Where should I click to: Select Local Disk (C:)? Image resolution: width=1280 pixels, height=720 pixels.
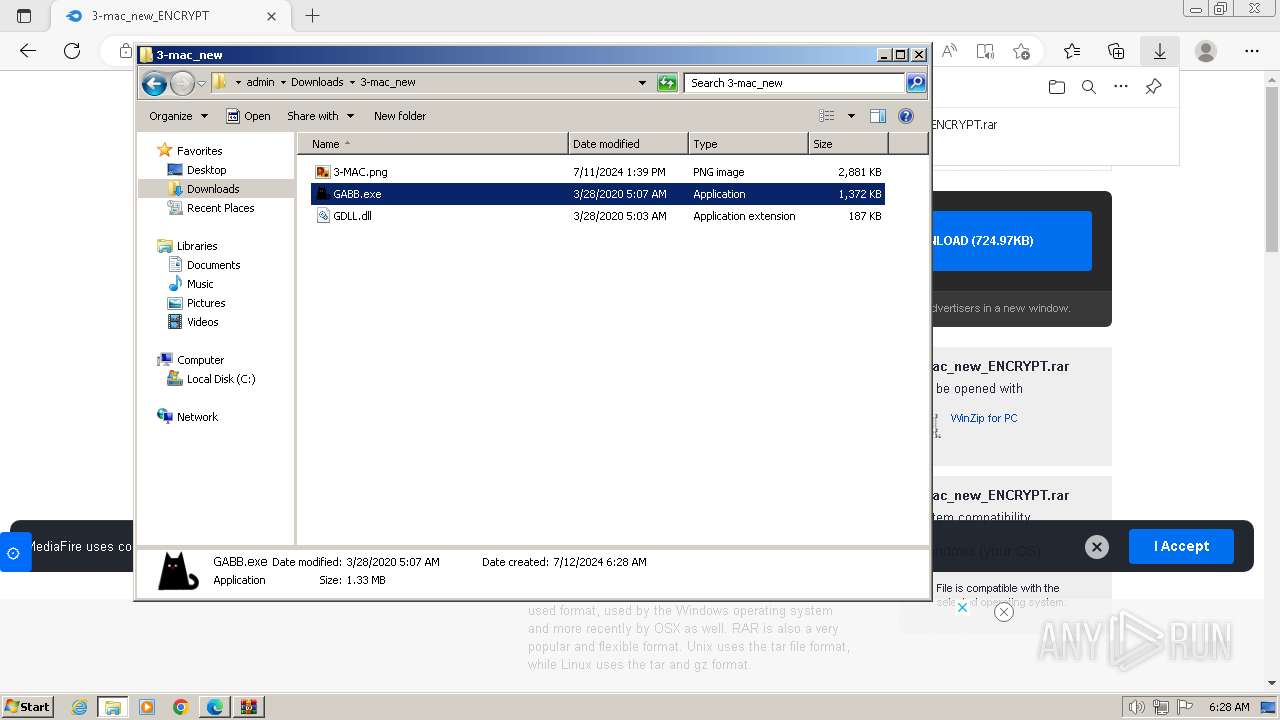(220, 379)
